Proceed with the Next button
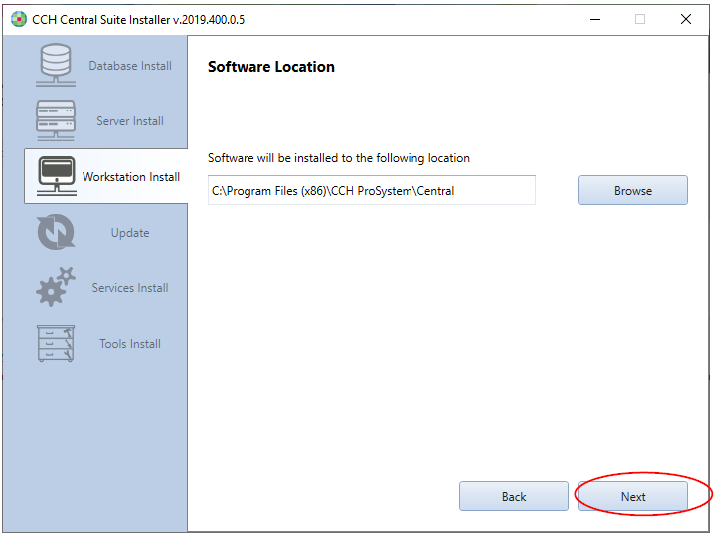The height and width of the screenshot is (537, 716). pyautogui.click(x=633, y=496)
